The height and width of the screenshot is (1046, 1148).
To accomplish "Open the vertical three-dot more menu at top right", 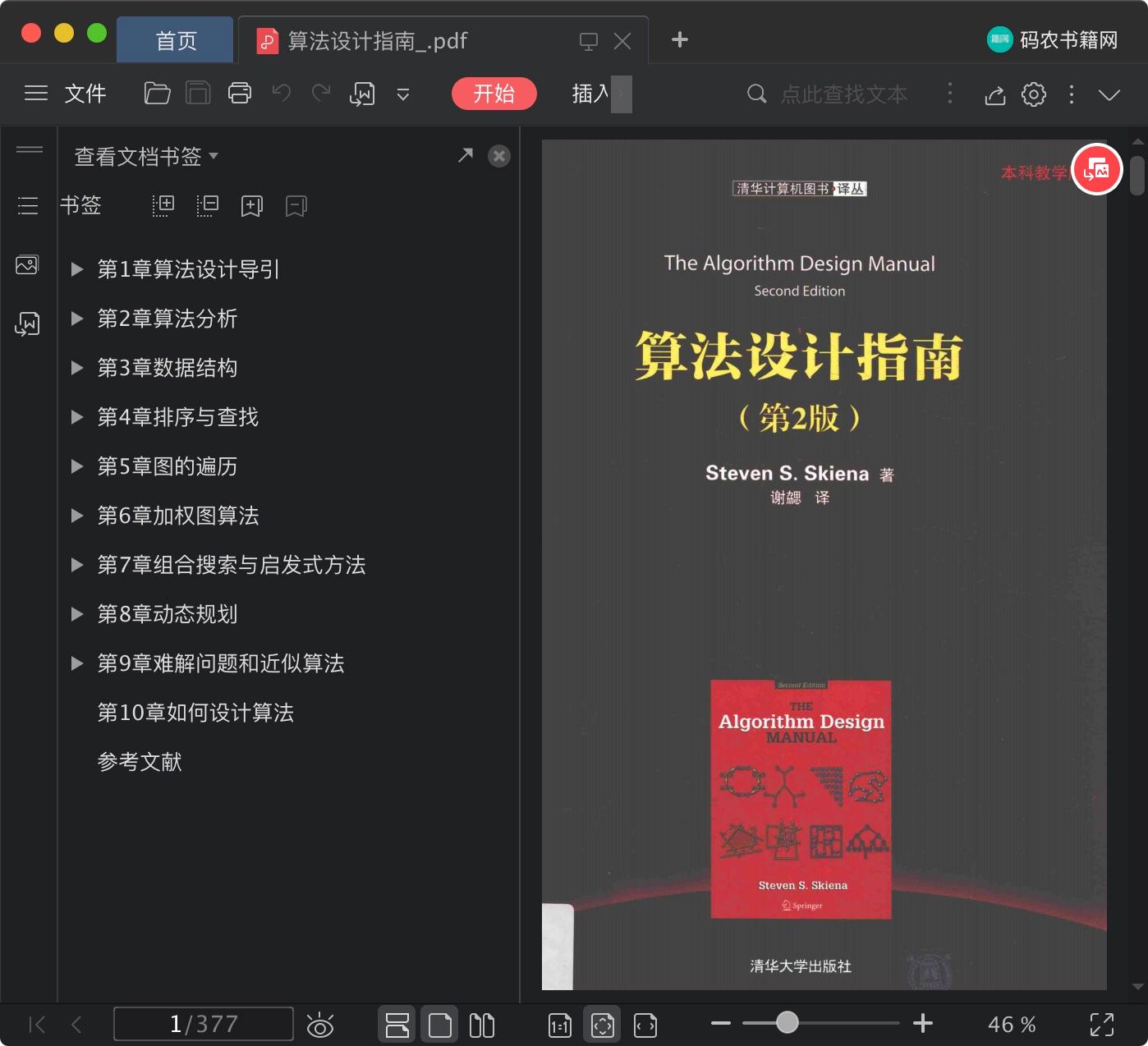I will [x=1072, y=94].
